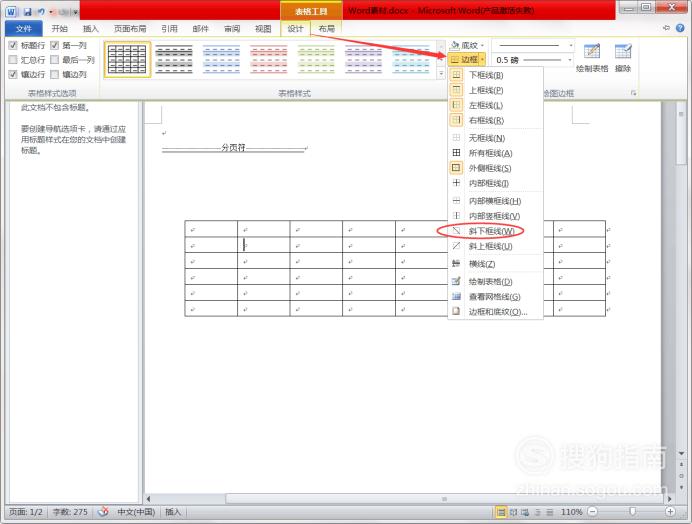Switch to web layout view icon

[x=525, y=512]
